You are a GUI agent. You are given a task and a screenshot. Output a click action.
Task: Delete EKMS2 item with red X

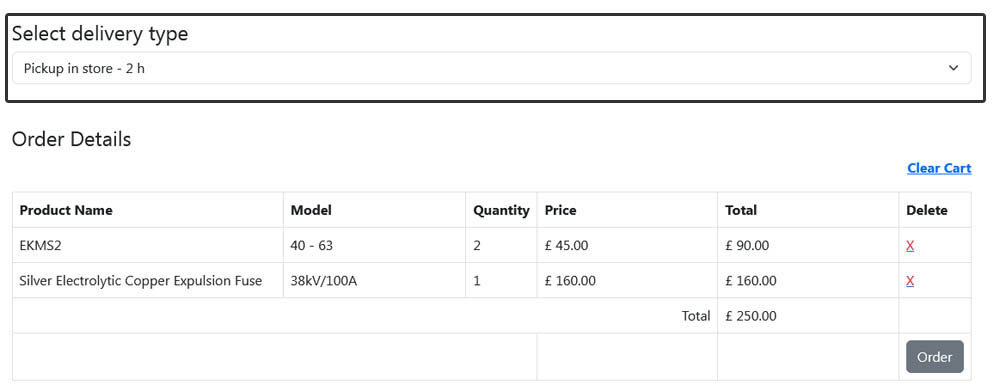pos(910,245)
